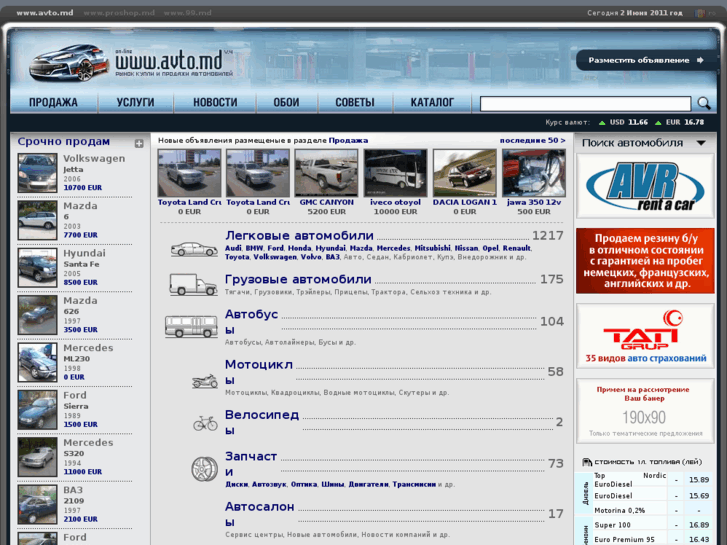727x545 pixels.
Task: Open the GMC CANYON listing thumbnail
Action: coord(326,173)
